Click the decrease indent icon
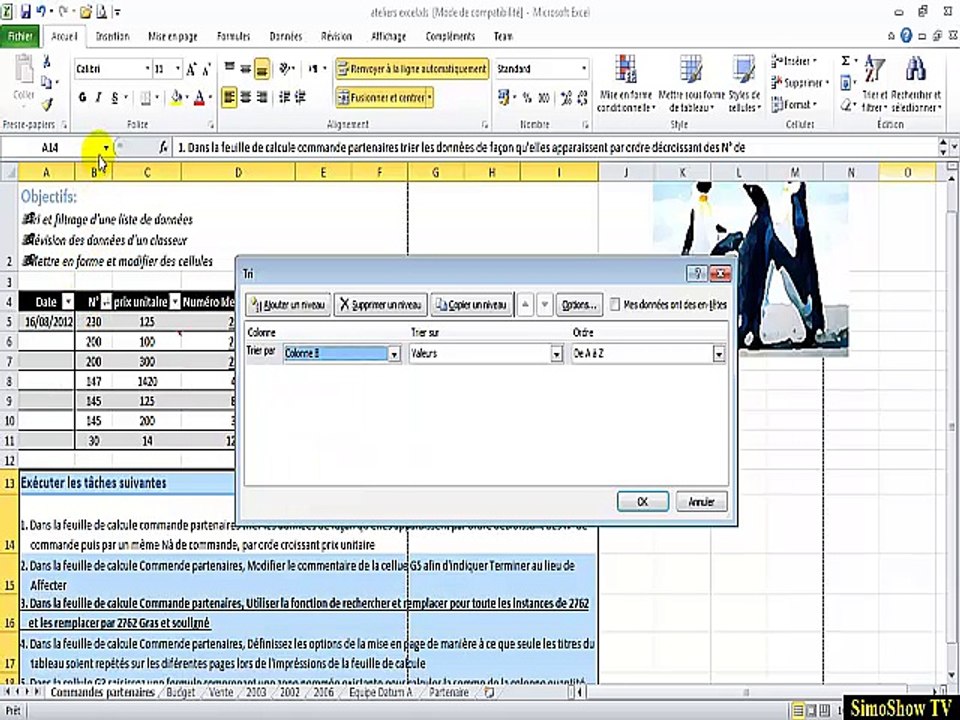 coord(284,97)
